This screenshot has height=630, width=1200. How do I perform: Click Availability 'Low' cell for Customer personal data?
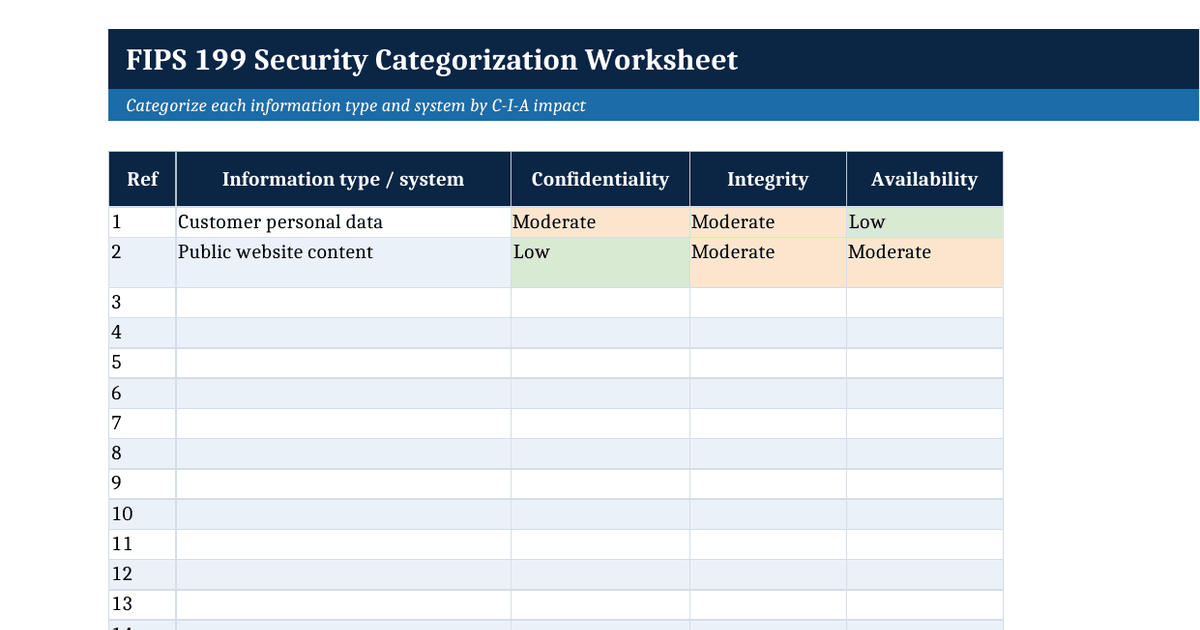tap(924, 222)
